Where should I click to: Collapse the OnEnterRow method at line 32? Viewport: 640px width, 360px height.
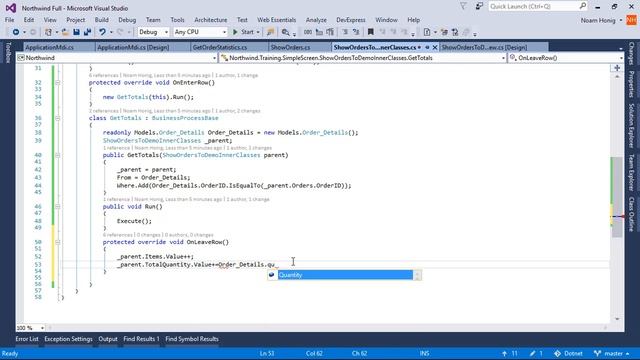[58, 82]
